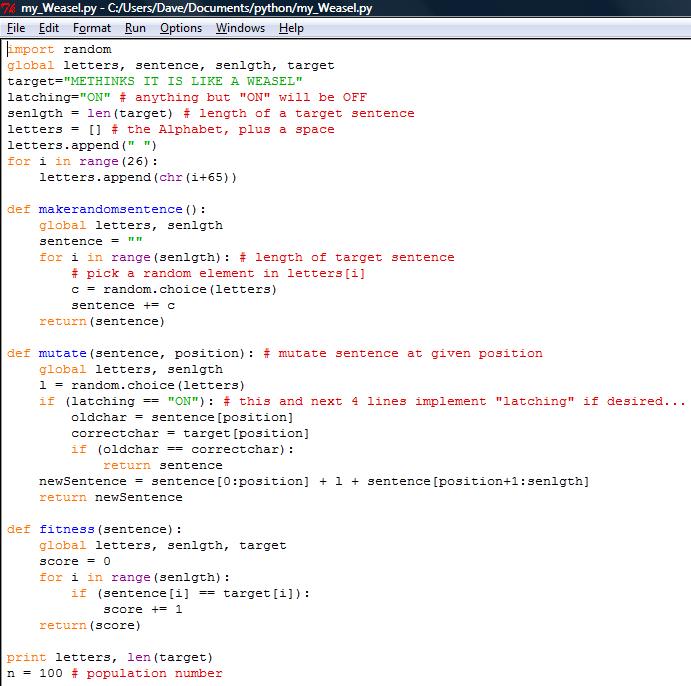Click the 'return(sentence)' line

[102, 322]
